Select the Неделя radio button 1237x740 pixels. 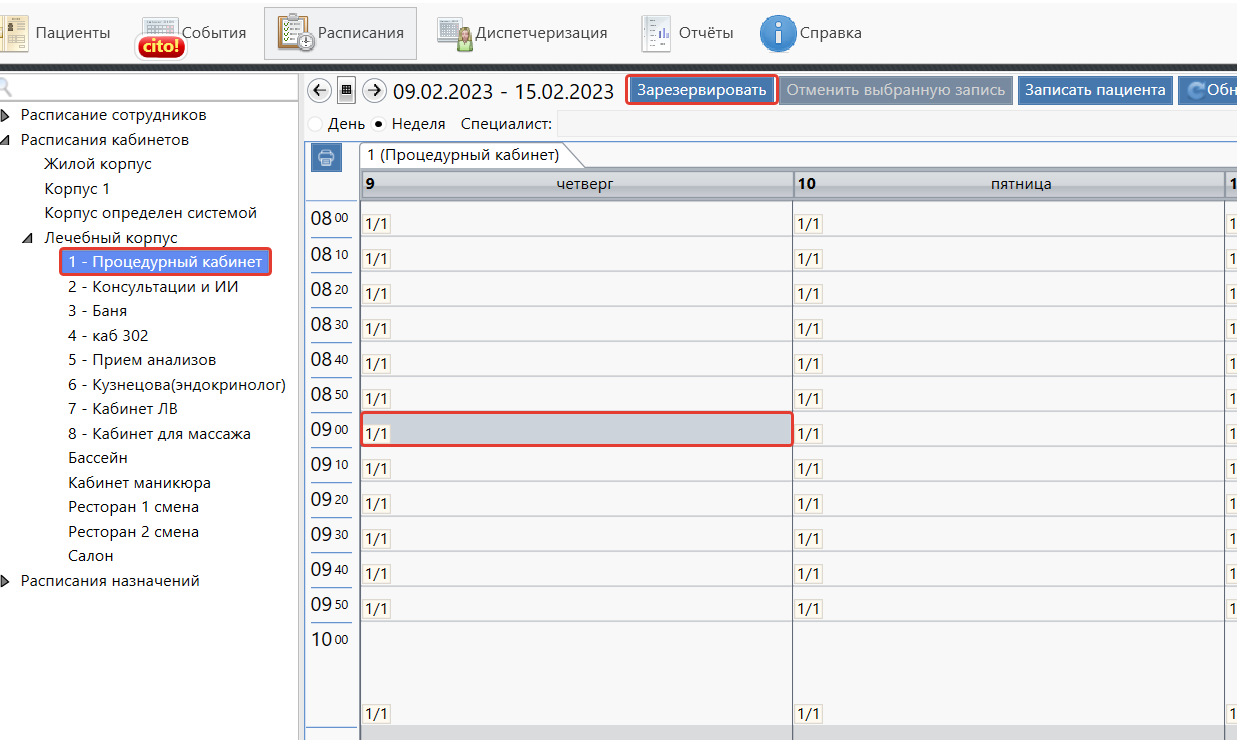pyautogui.click(x=378, y=125)
